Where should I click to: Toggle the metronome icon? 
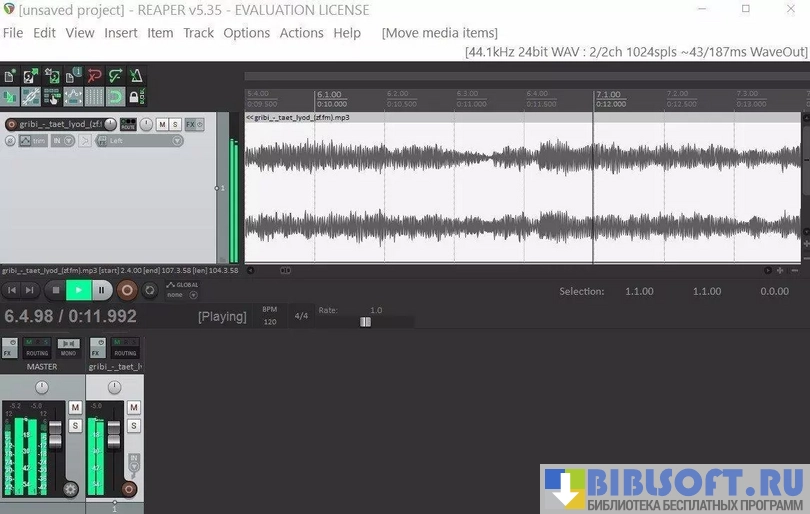coord(136,75)
